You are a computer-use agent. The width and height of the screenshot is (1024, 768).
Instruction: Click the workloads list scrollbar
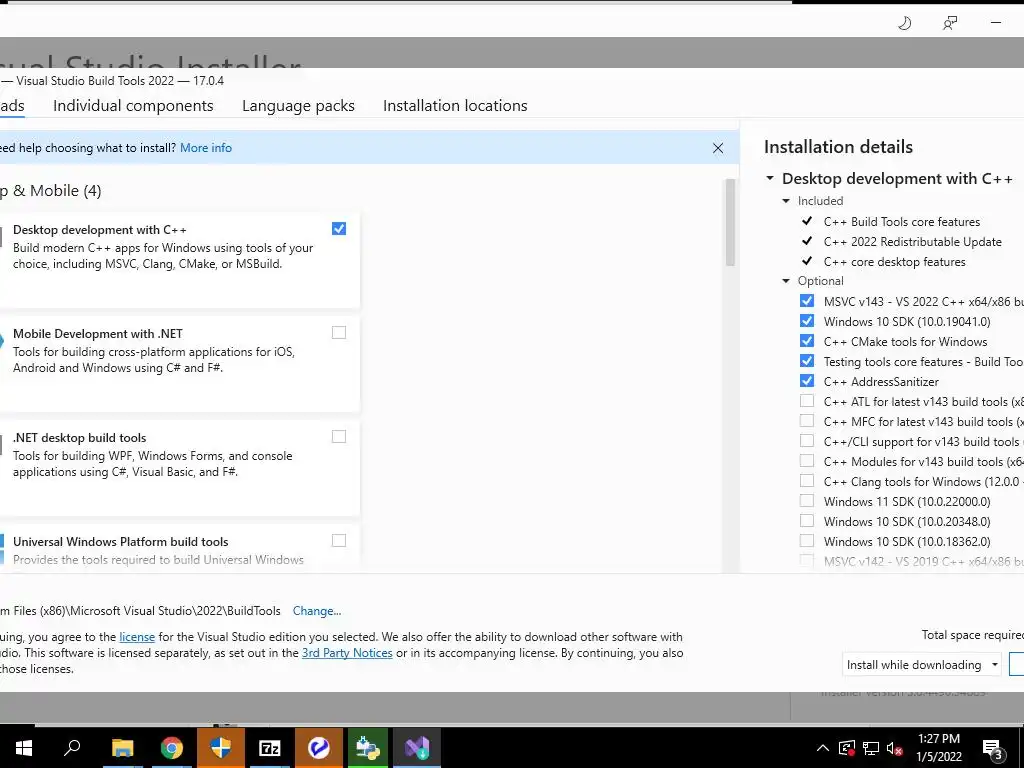tap(730, 223)
